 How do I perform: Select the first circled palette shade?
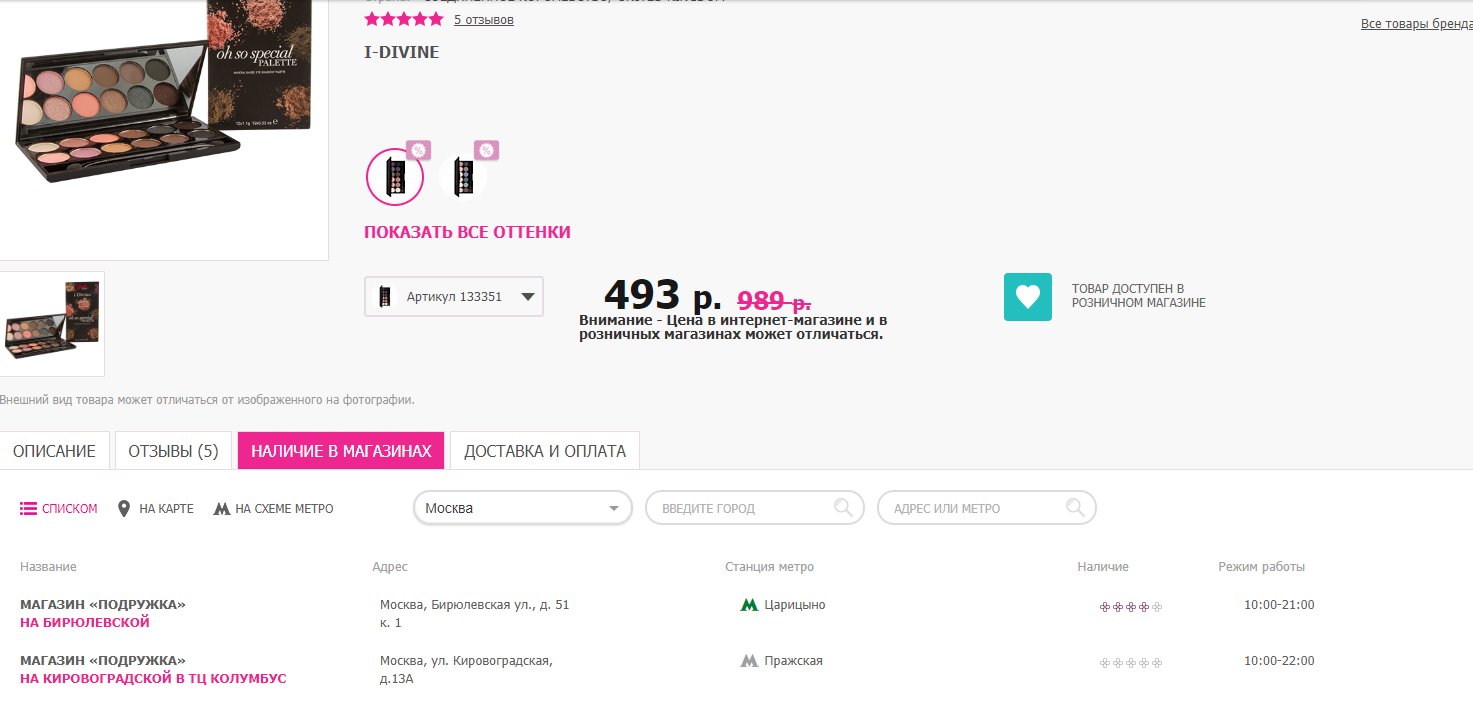394,176
